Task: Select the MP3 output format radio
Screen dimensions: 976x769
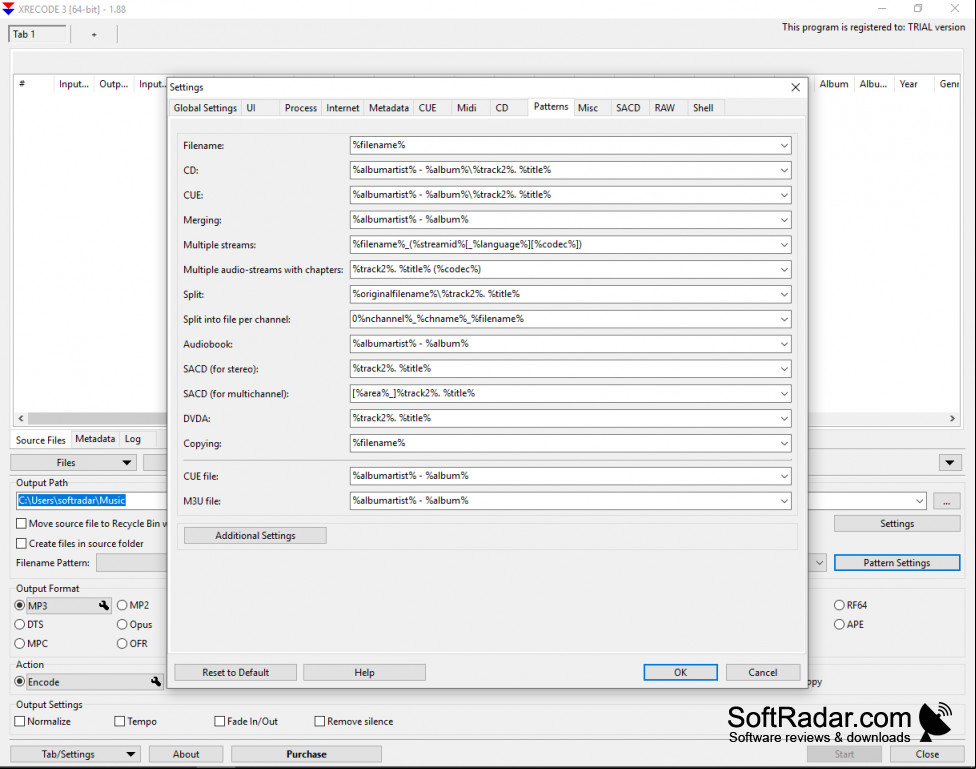Action: 20,605
